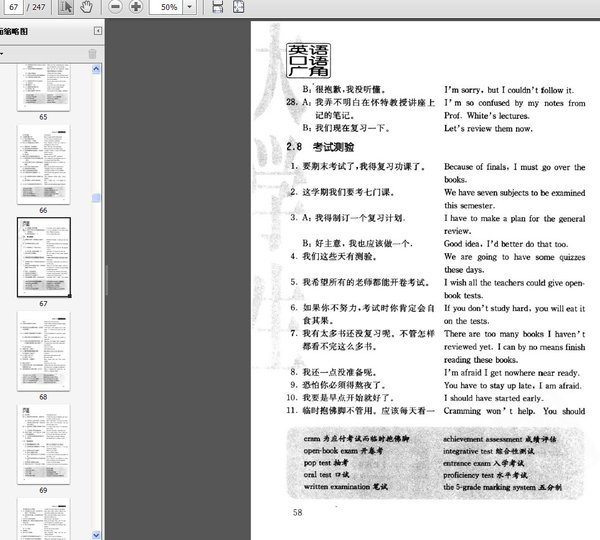
Task: Open page 68 thumbnail
Action: coord(43,351)
